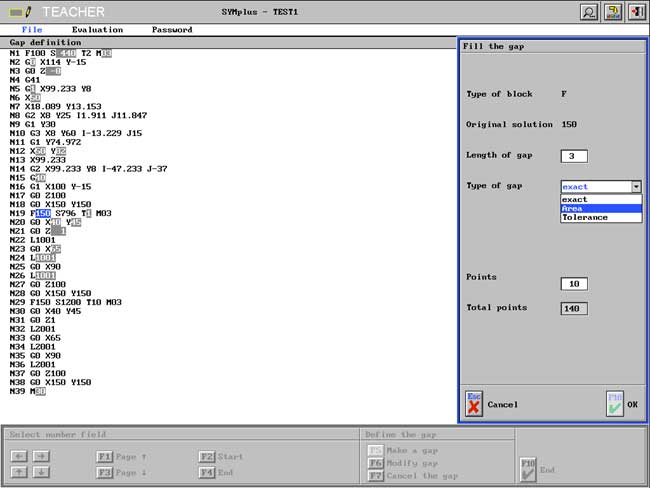
Task: Open the colorful help icon in title bar
Action: click(613, 12)
